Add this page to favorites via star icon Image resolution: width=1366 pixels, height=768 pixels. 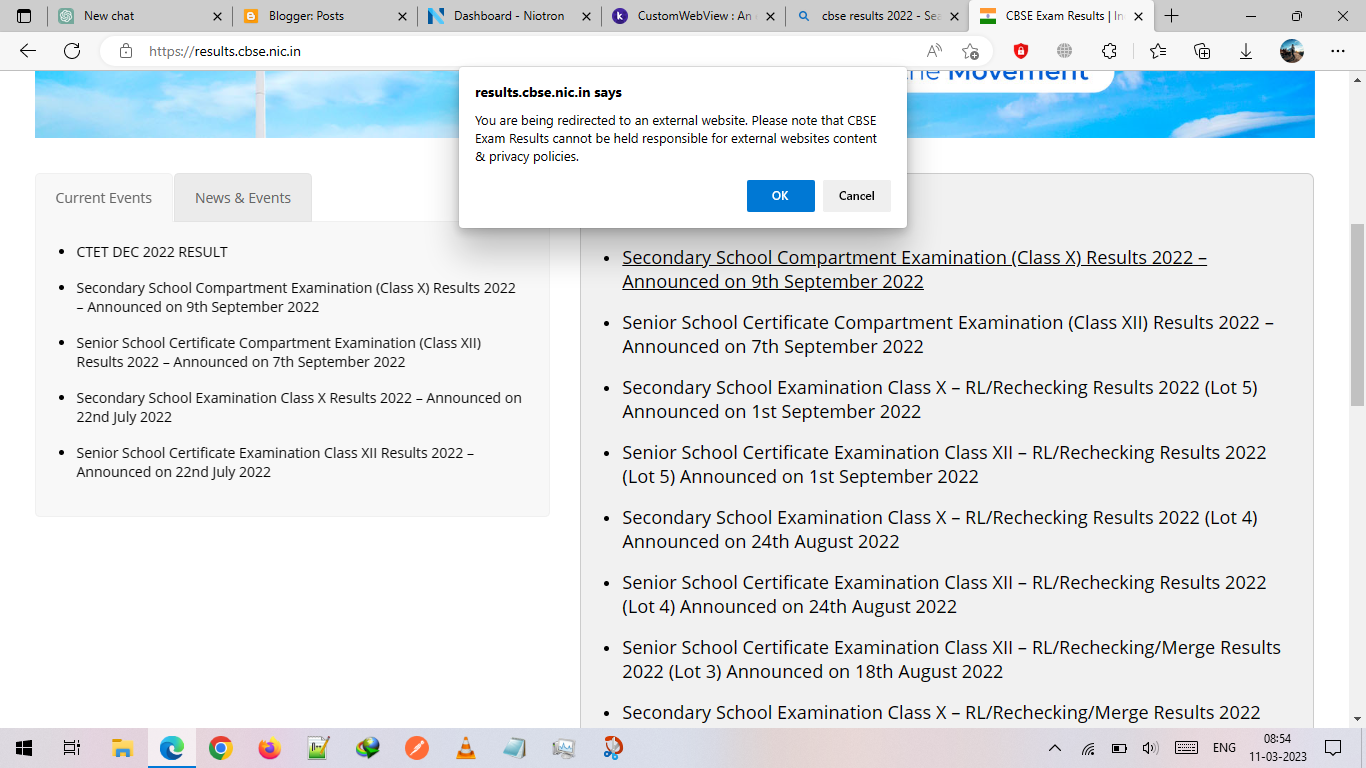[x=967, y=50]
